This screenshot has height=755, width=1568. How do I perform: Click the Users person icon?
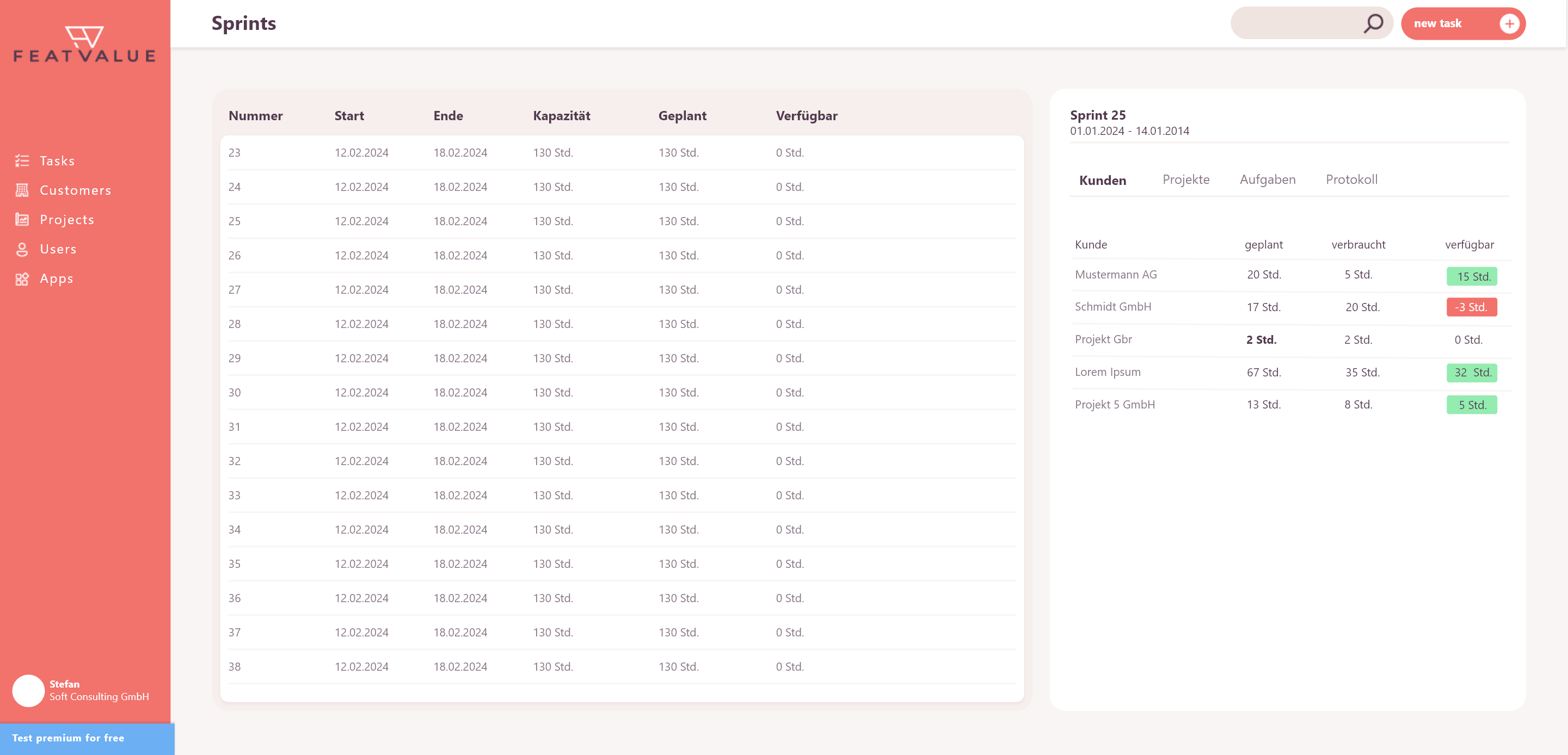22,250
